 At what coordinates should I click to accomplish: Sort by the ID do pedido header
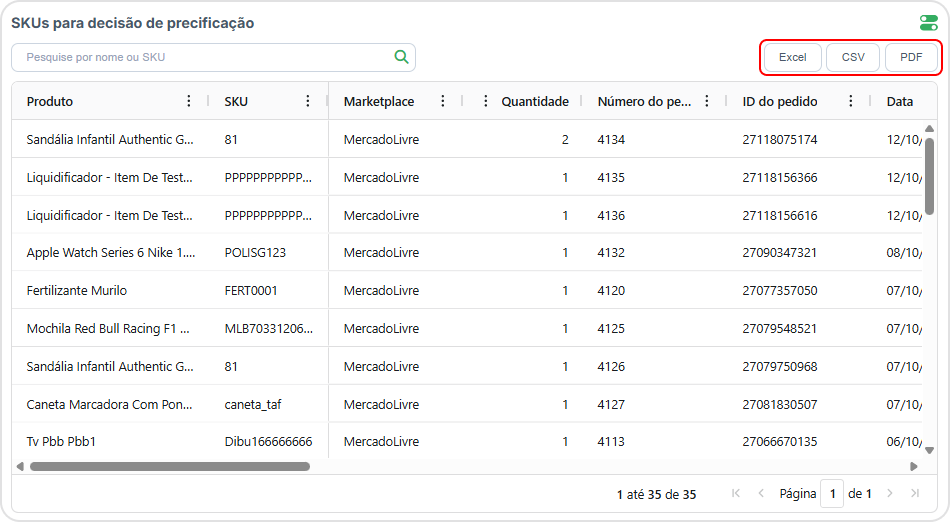(x=780, y=101)
